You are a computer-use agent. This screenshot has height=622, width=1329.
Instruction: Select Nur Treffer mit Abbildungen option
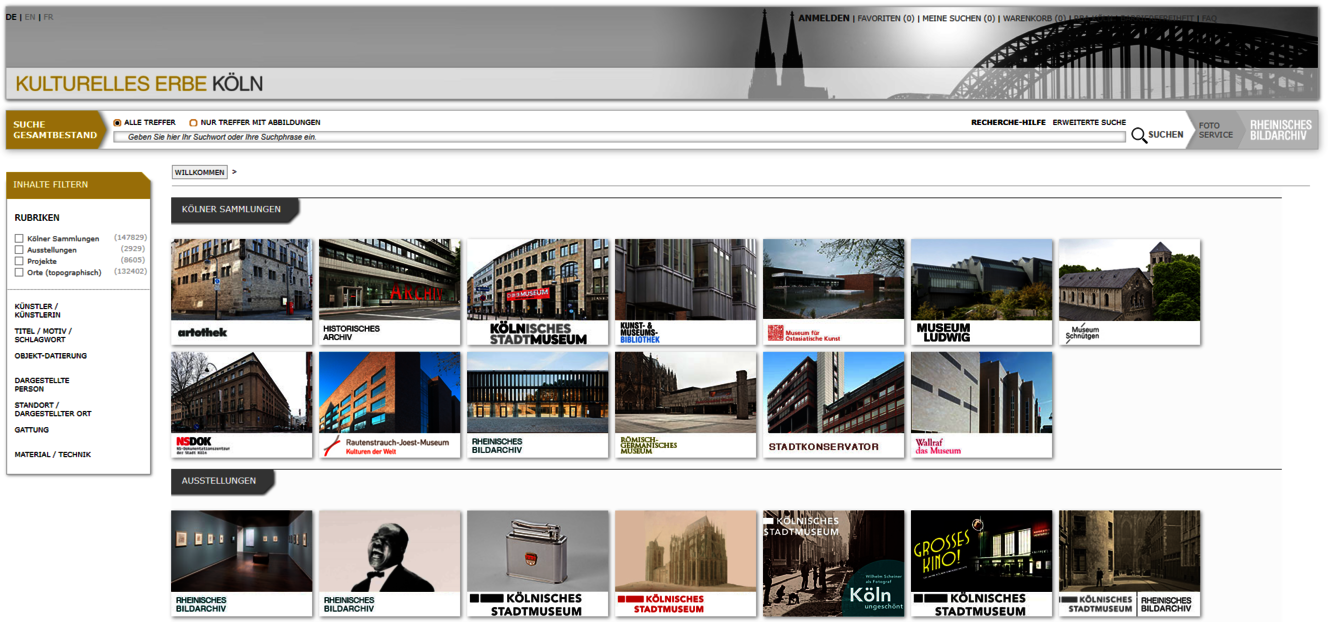coord(193,123)
